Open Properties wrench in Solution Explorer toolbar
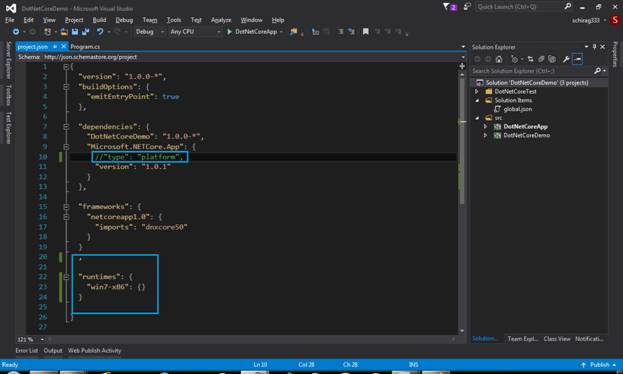The height and width of the screenshot is (374, 623). point(566,59)
